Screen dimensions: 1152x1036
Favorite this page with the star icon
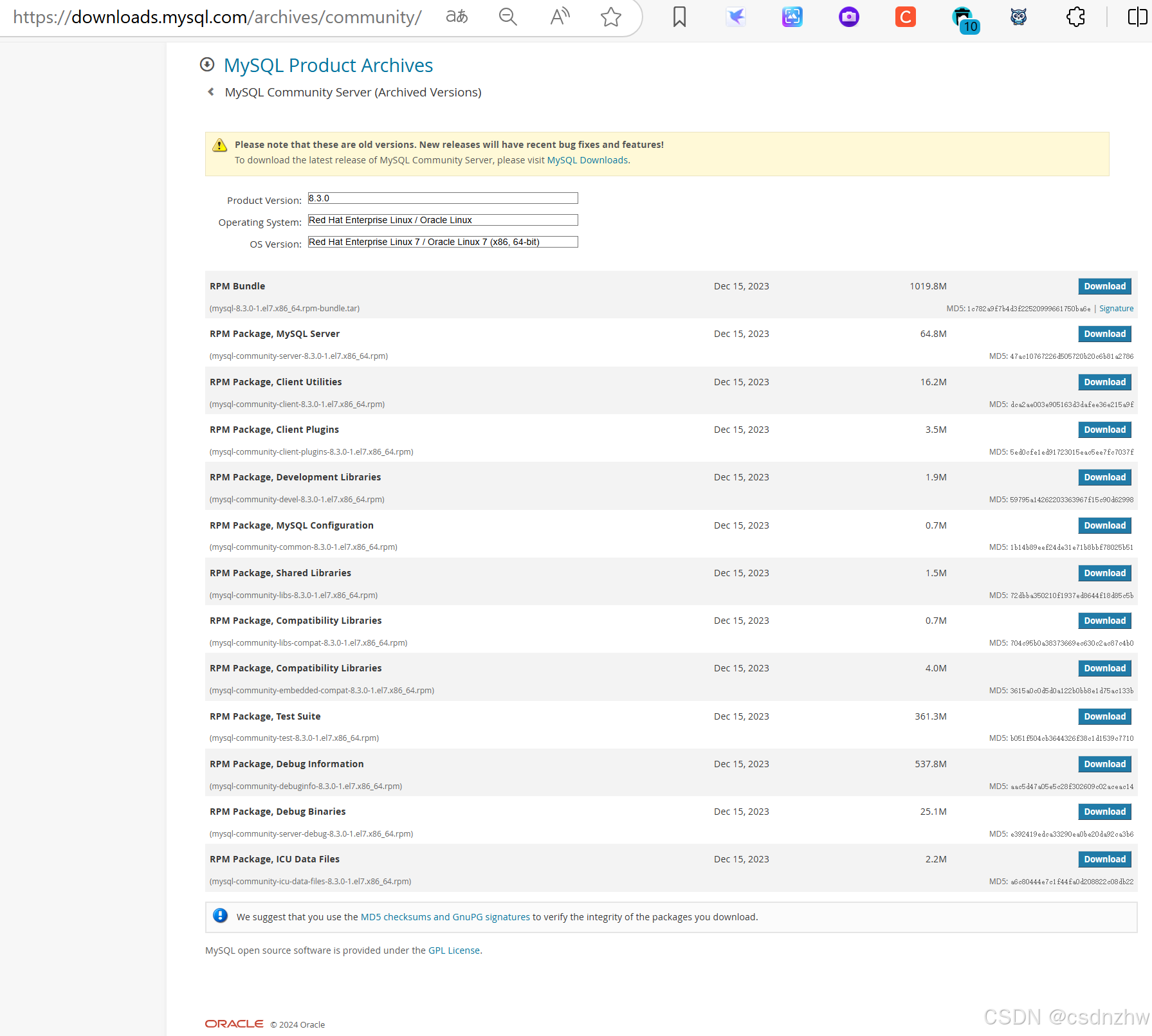click(611, 17)
